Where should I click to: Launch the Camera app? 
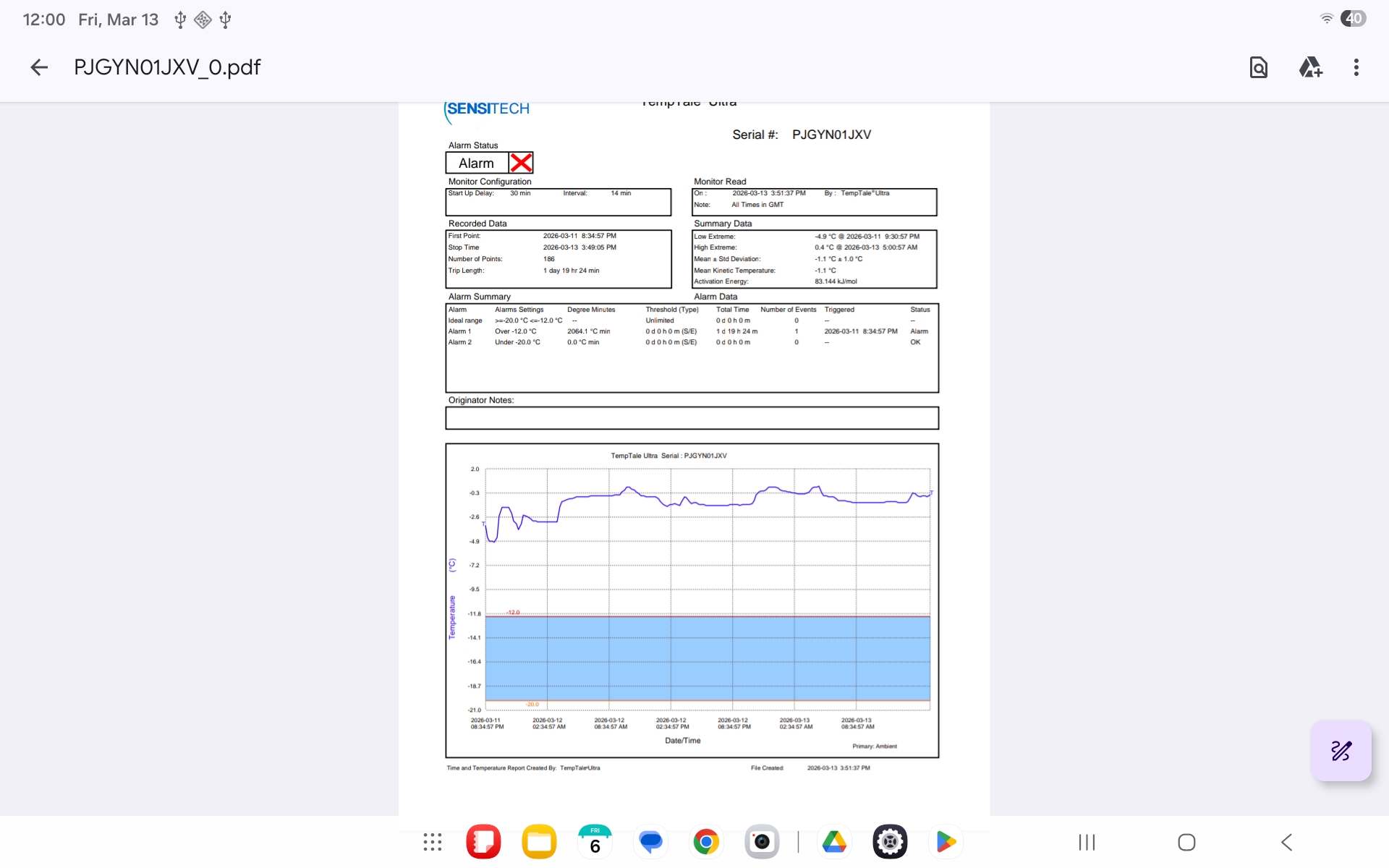762,842
